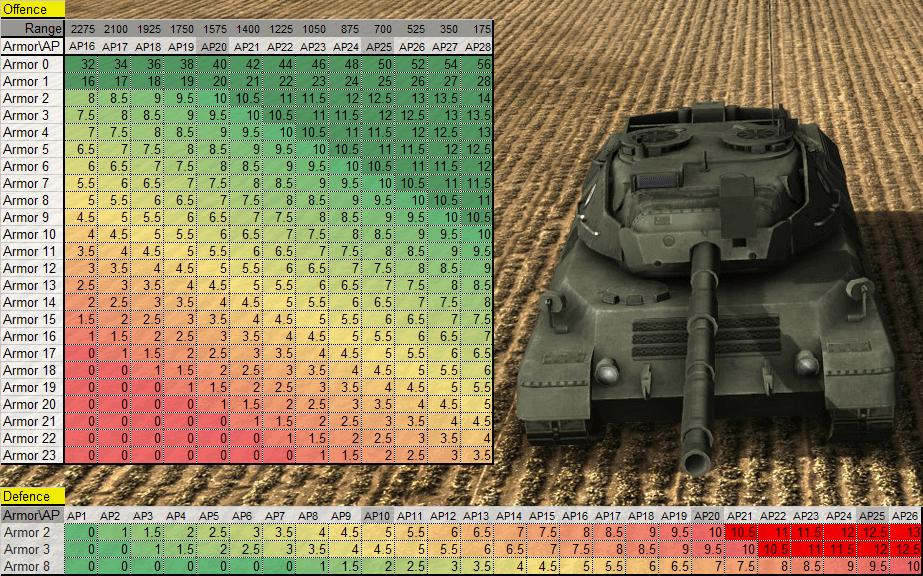Select Armor\AP header in the Offence table
Image resolution: width=923 pixels, height=576 pixels.
pyautogui.click(x=32, y=46)
